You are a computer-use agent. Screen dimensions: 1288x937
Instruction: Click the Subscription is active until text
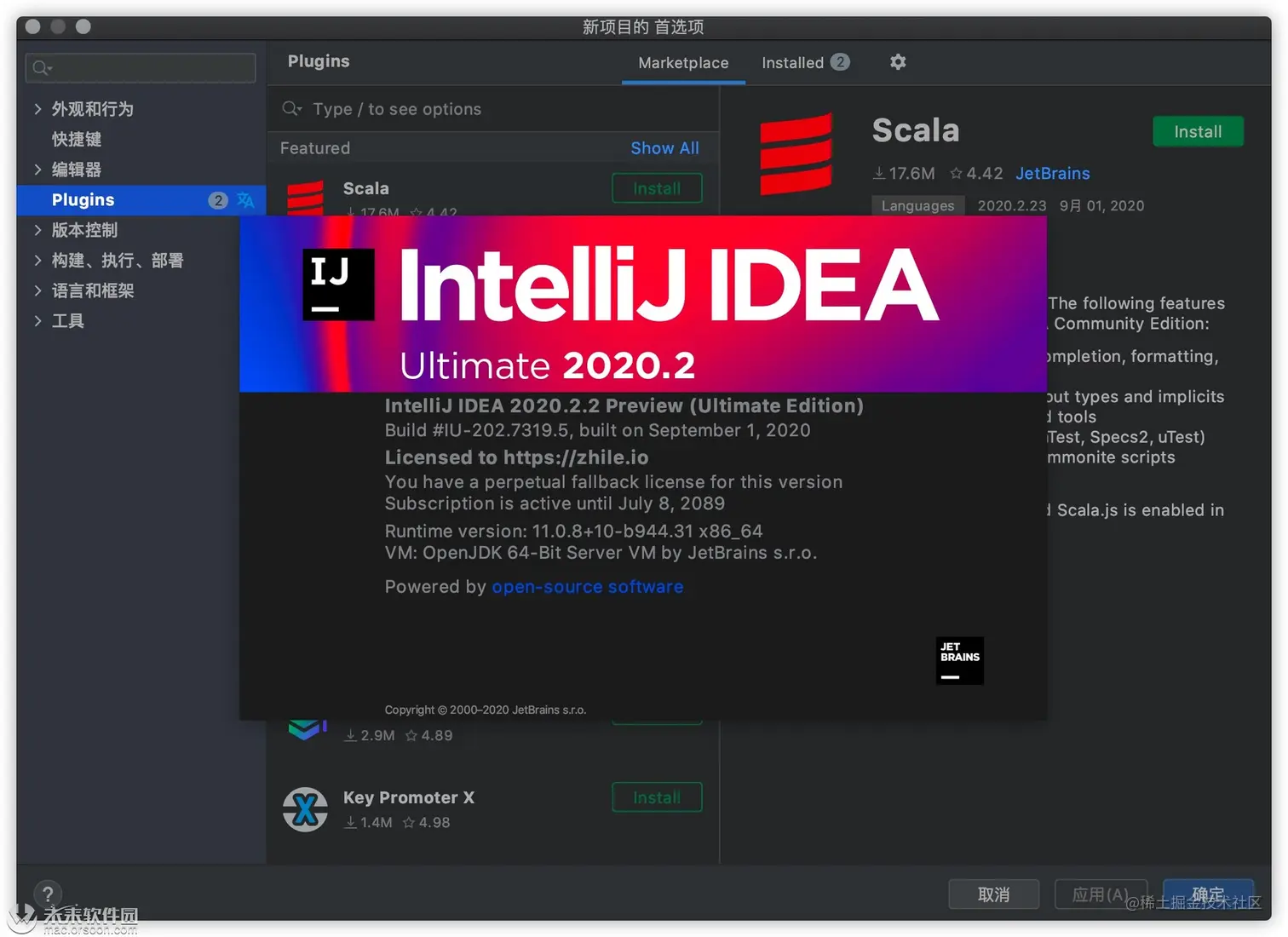pyautogui.click(x=555, y=503)
